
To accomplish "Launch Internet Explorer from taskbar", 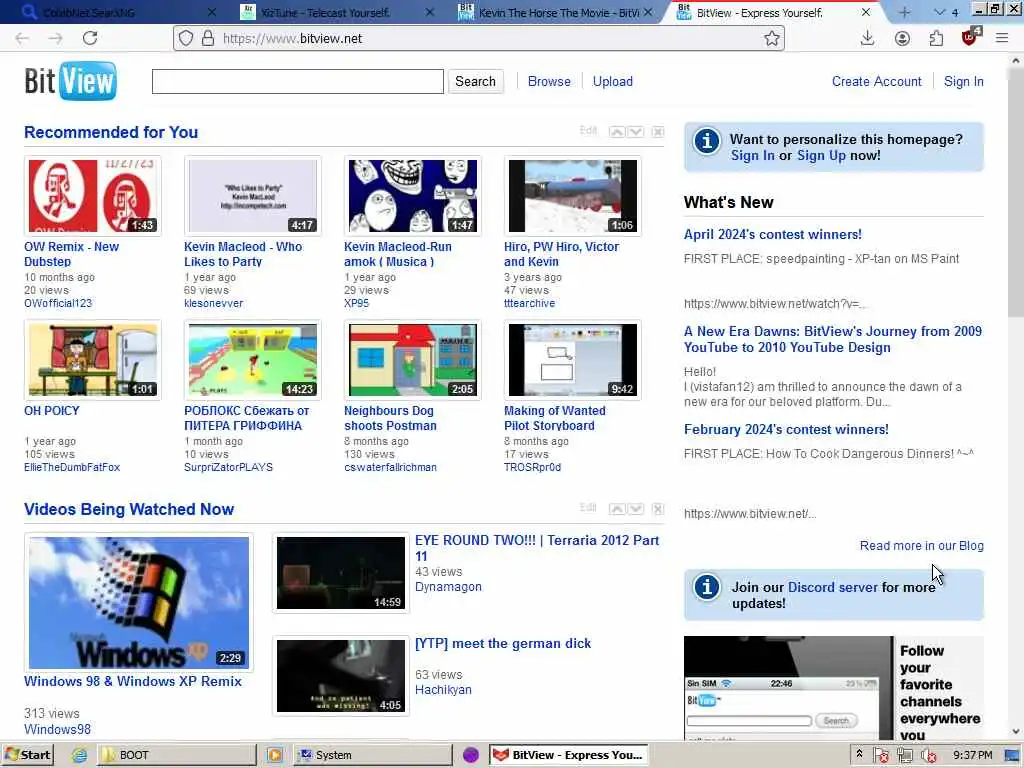I will (80, 755).
